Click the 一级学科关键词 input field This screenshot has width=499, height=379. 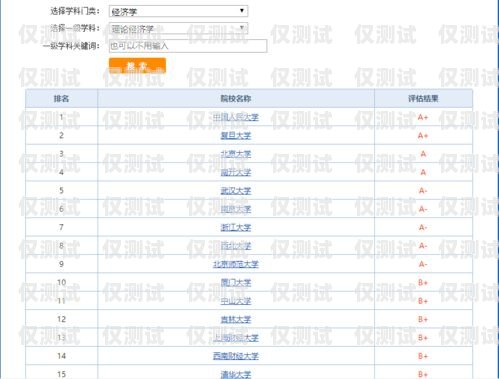(188, 46)
